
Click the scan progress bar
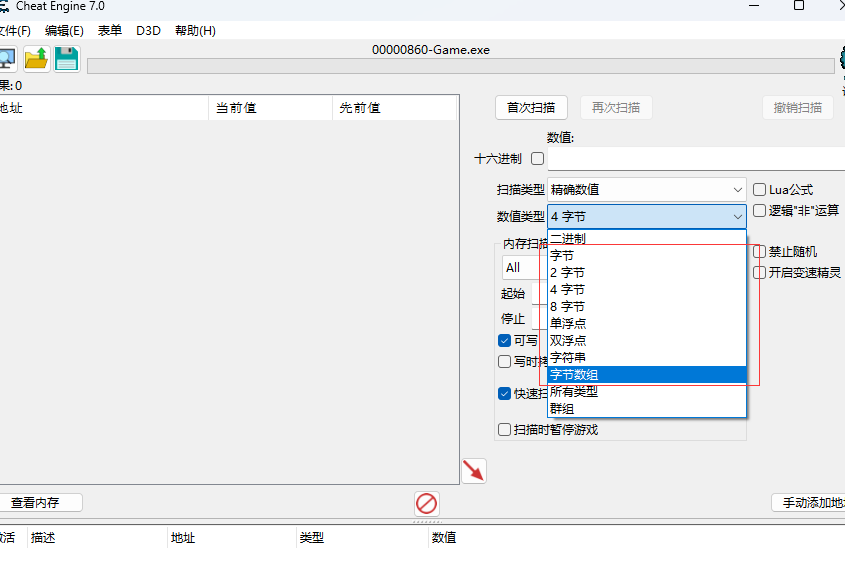(461, 66)
